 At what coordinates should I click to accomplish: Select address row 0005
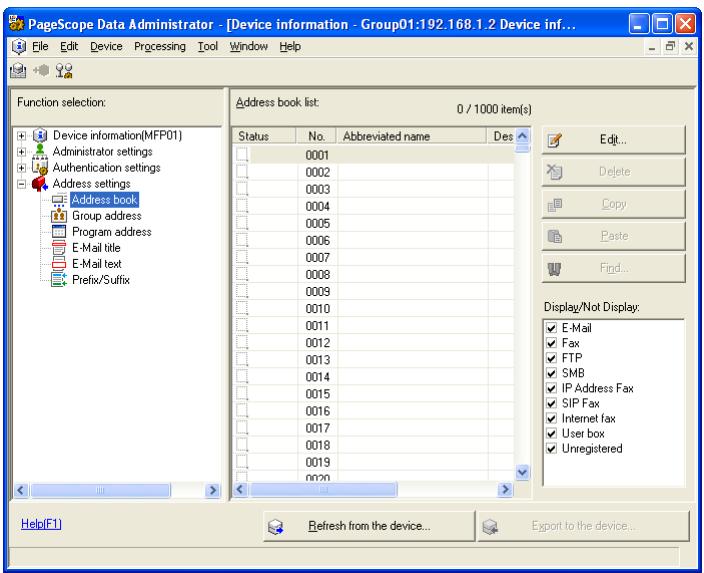point(374,223)
